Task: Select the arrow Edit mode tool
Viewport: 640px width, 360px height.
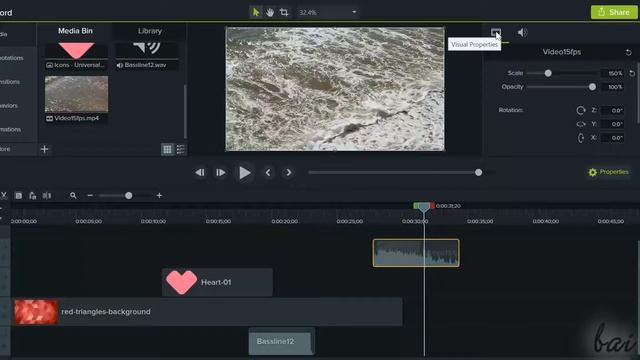Action: tap(256, 12)
